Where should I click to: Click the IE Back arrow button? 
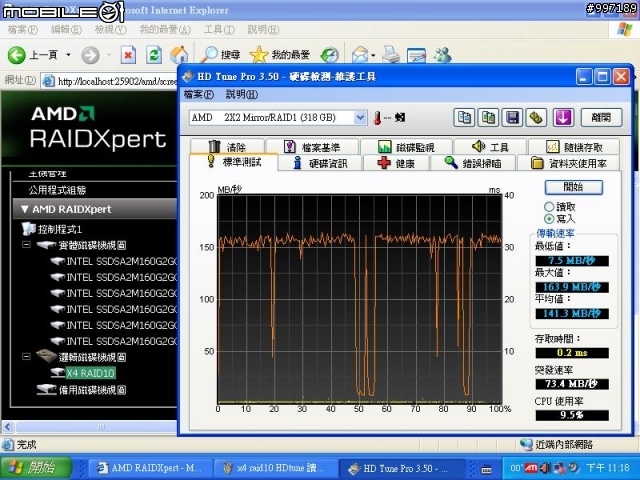coord(16,55)
